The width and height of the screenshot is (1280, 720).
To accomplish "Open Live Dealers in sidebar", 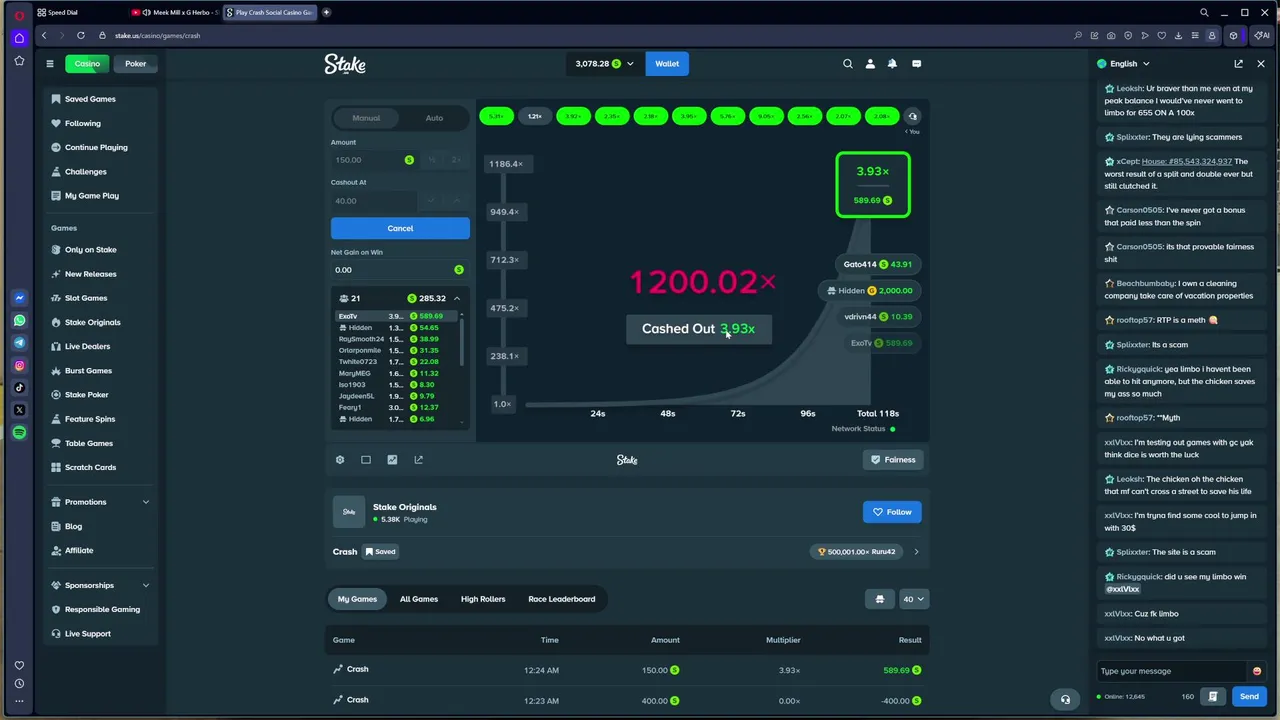I will (x=88, y=346).
